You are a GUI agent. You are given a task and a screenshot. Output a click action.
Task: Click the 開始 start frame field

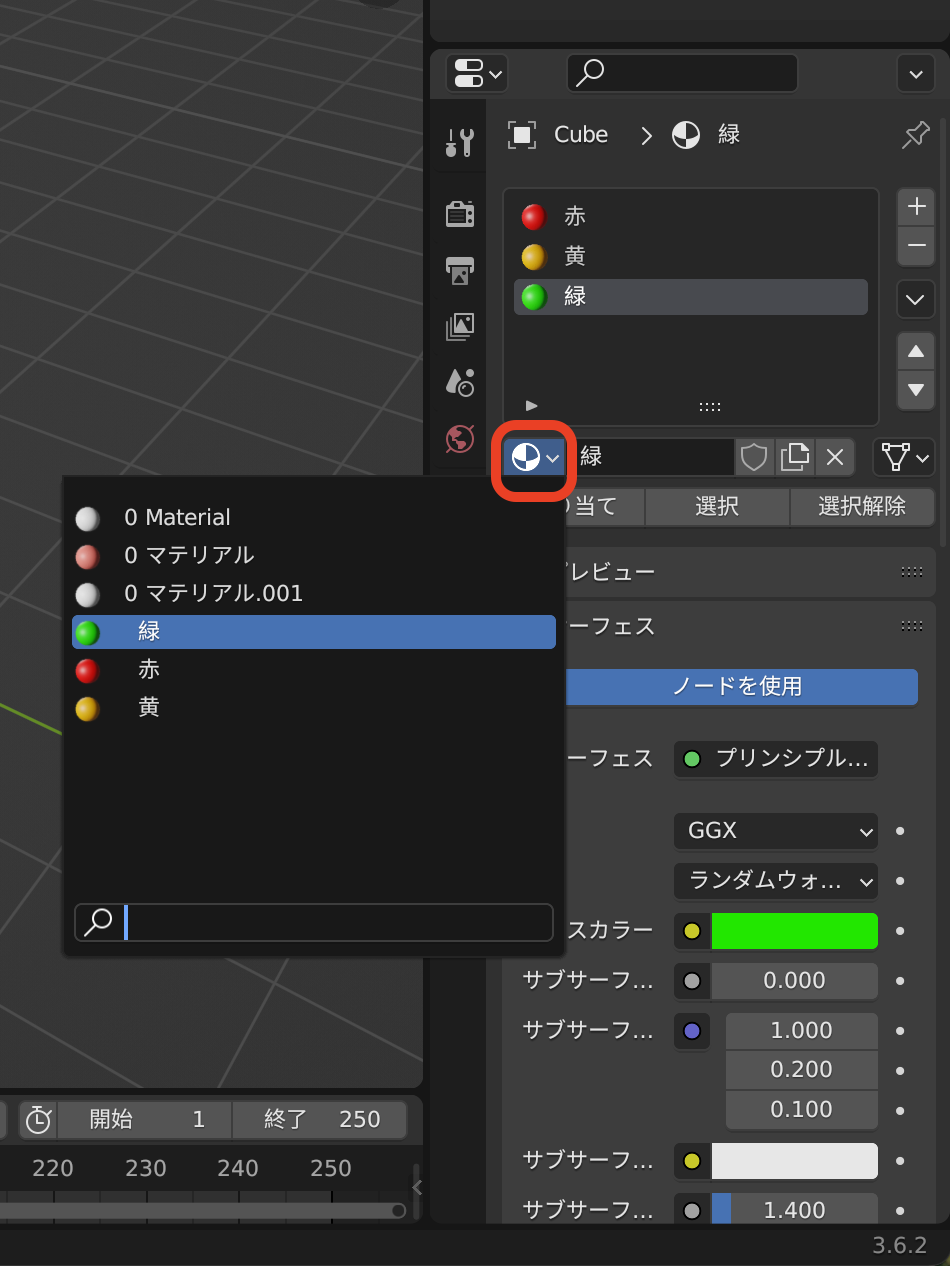coord(145,1119)
